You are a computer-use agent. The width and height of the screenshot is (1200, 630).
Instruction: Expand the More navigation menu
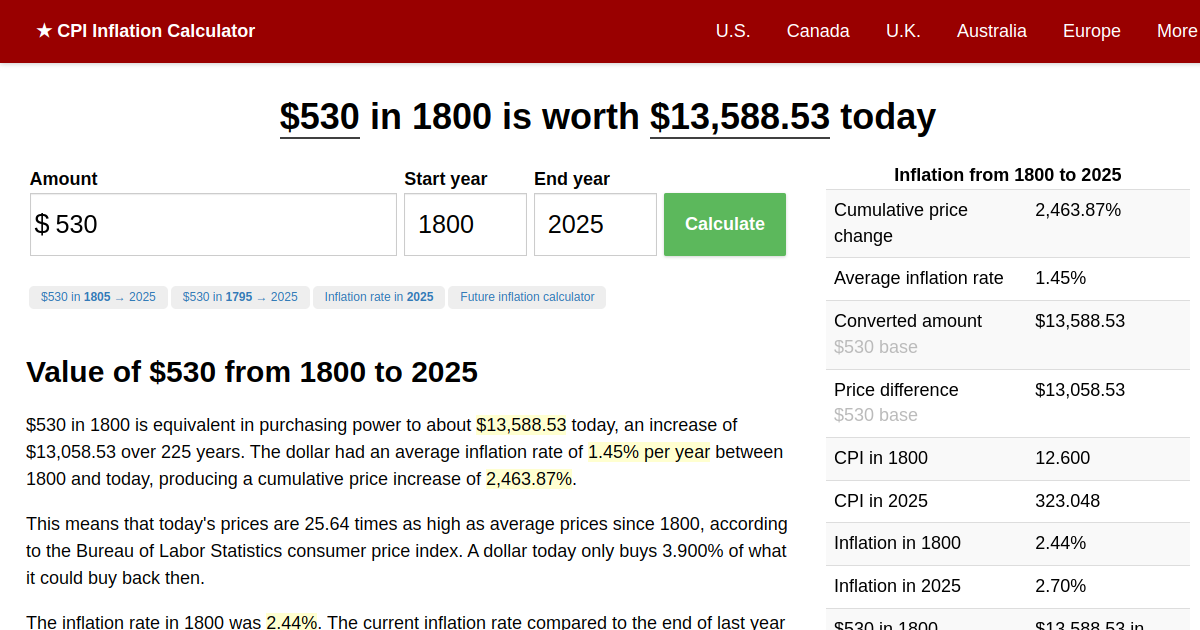click(x=1176, y=31)
